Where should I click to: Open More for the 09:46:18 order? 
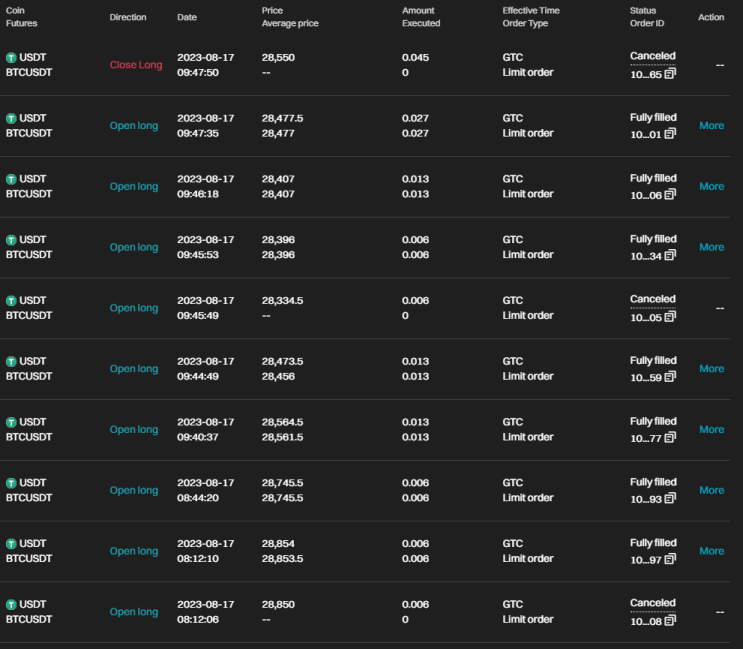point(712,186)
